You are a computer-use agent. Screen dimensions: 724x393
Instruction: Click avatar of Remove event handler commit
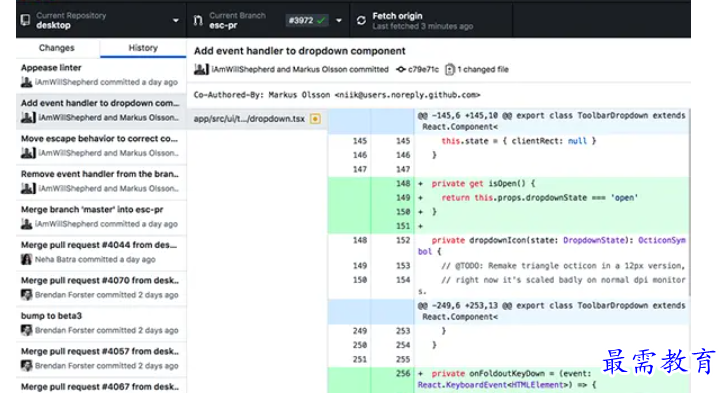[x=28, y=188]
